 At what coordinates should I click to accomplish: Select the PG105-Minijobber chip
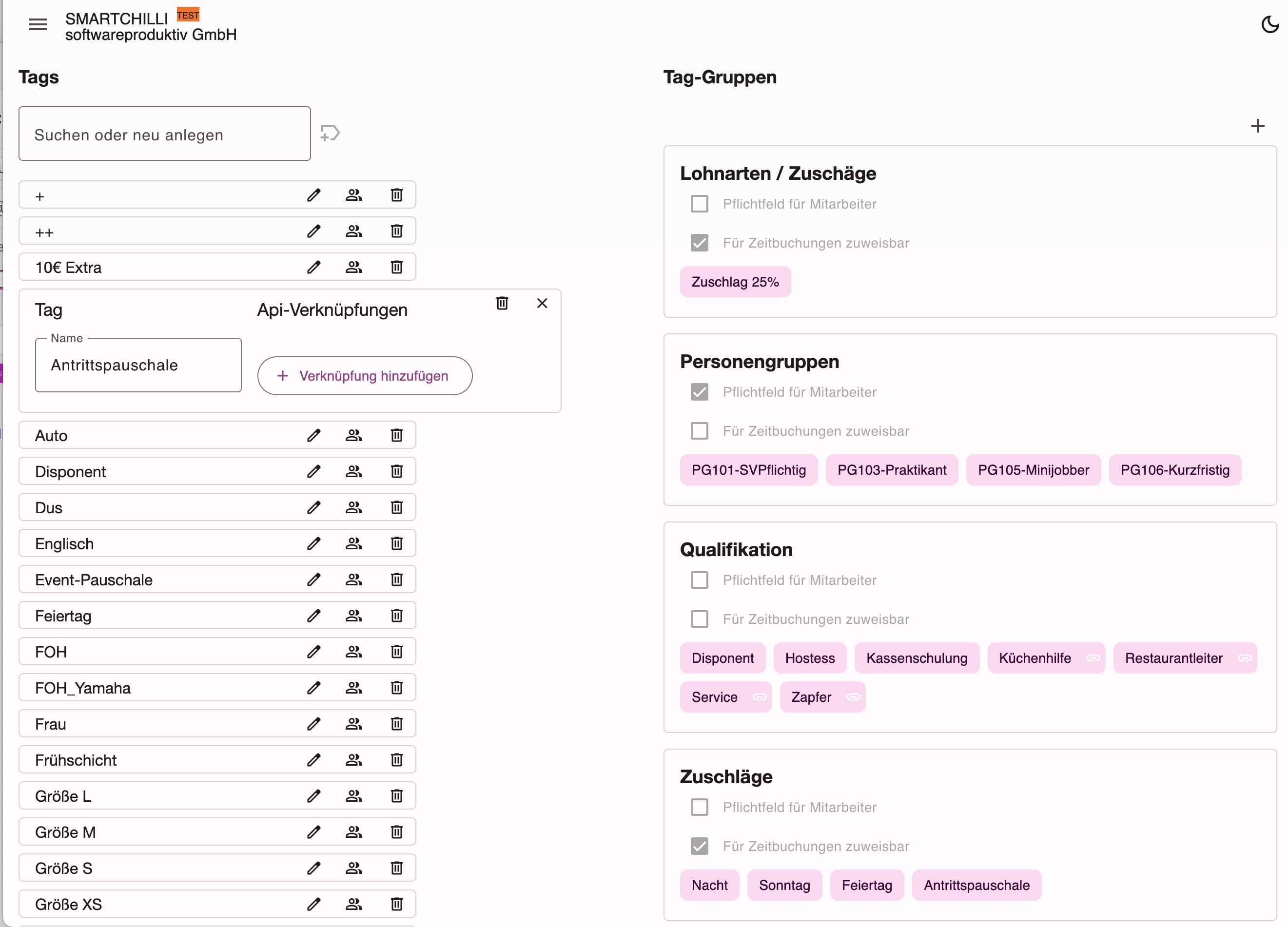1033,470
